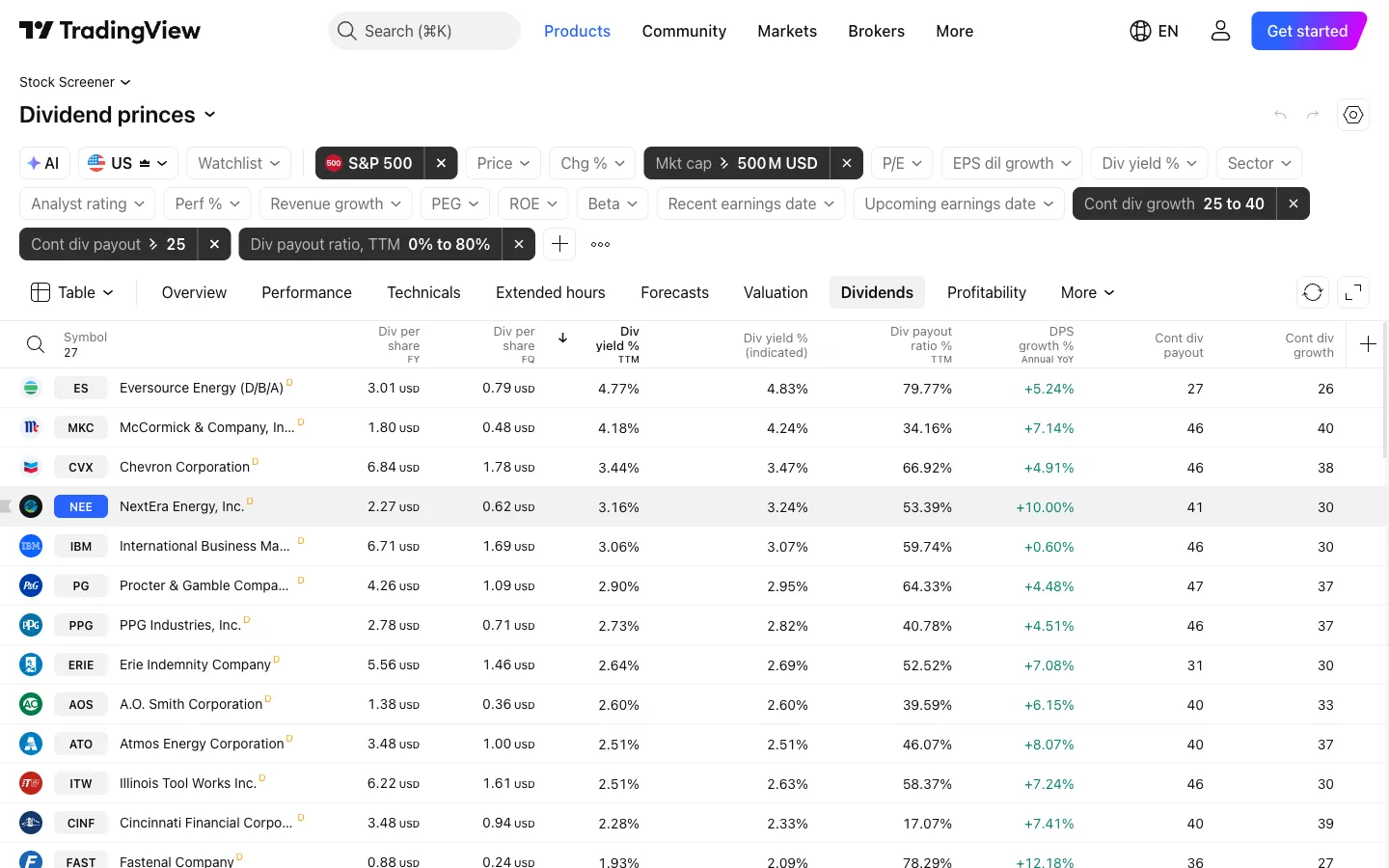Open the user profile icon
Screen dimensions: 1389x868
(1220, 31)
